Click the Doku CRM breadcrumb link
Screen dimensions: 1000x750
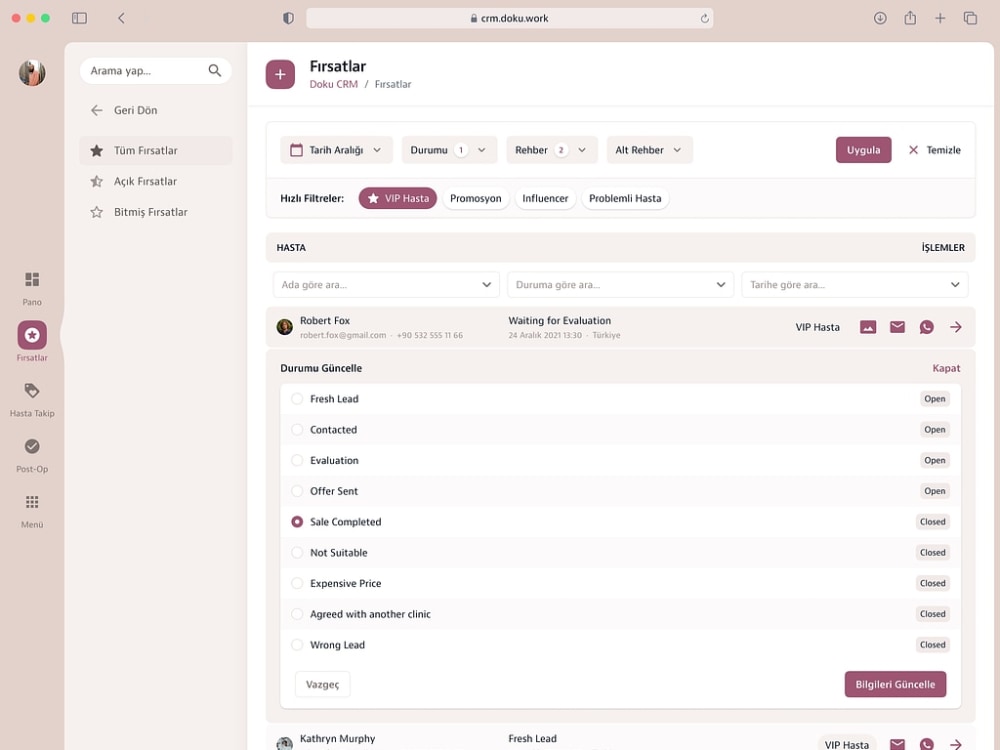[x=334, y=84]
